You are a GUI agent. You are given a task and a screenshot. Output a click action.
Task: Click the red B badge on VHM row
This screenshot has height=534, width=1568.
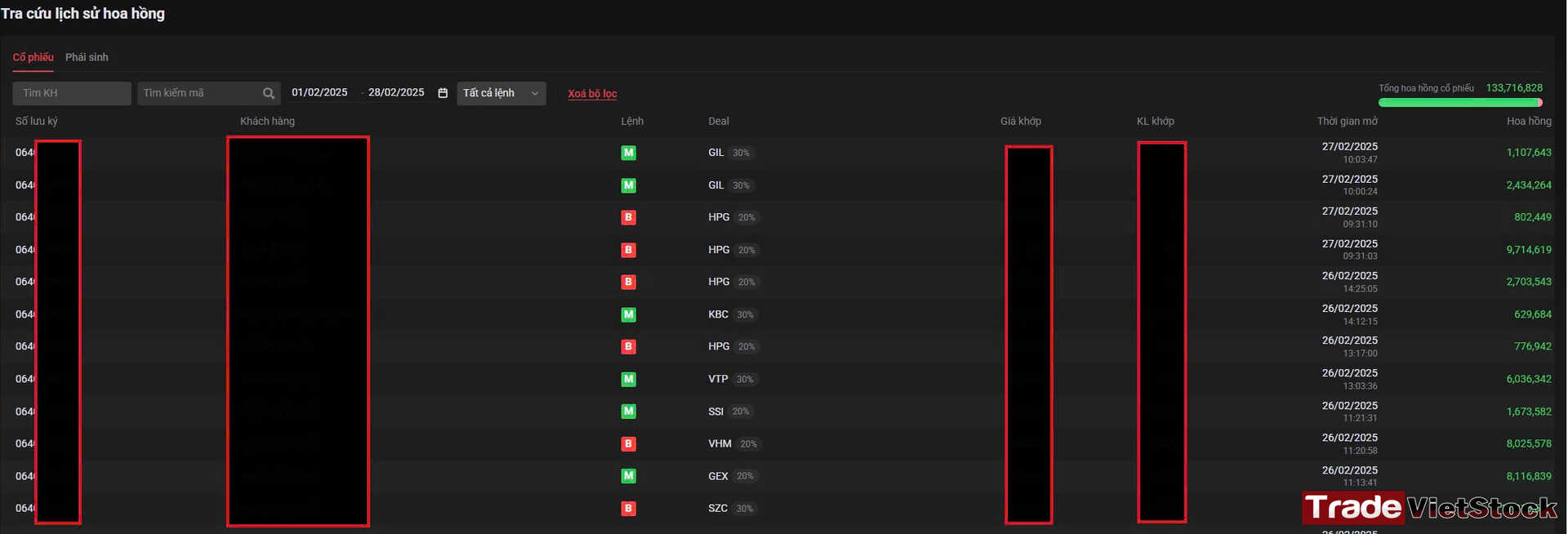tap(628, 443)
